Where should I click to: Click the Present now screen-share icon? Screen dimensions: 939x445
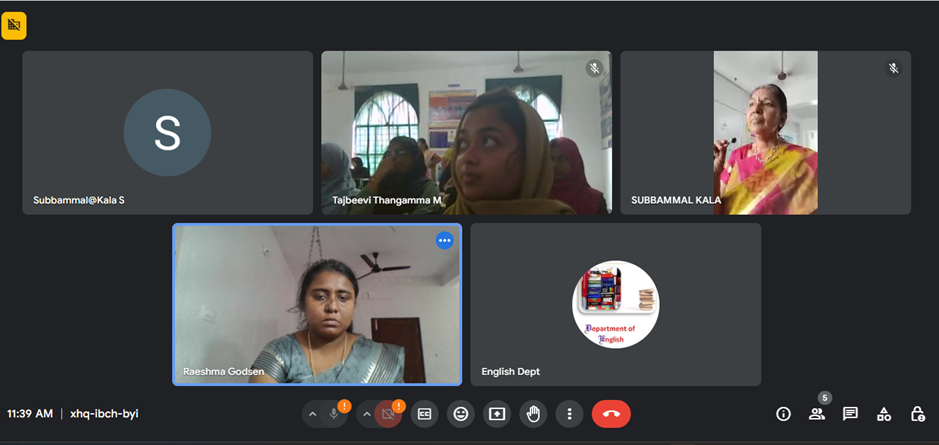point(497,414)
